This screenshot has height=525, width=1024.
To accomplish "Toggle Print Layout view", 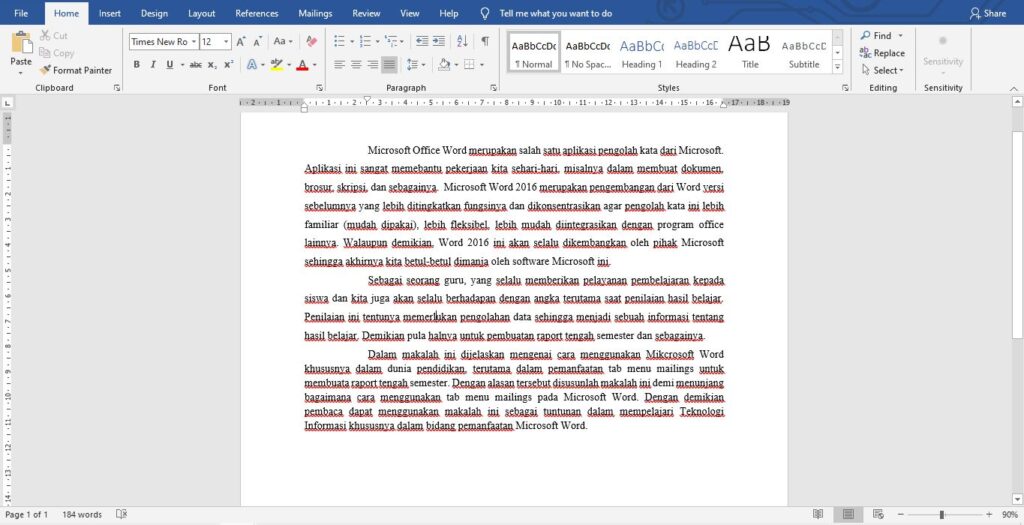I will click(x=848, y=515).
